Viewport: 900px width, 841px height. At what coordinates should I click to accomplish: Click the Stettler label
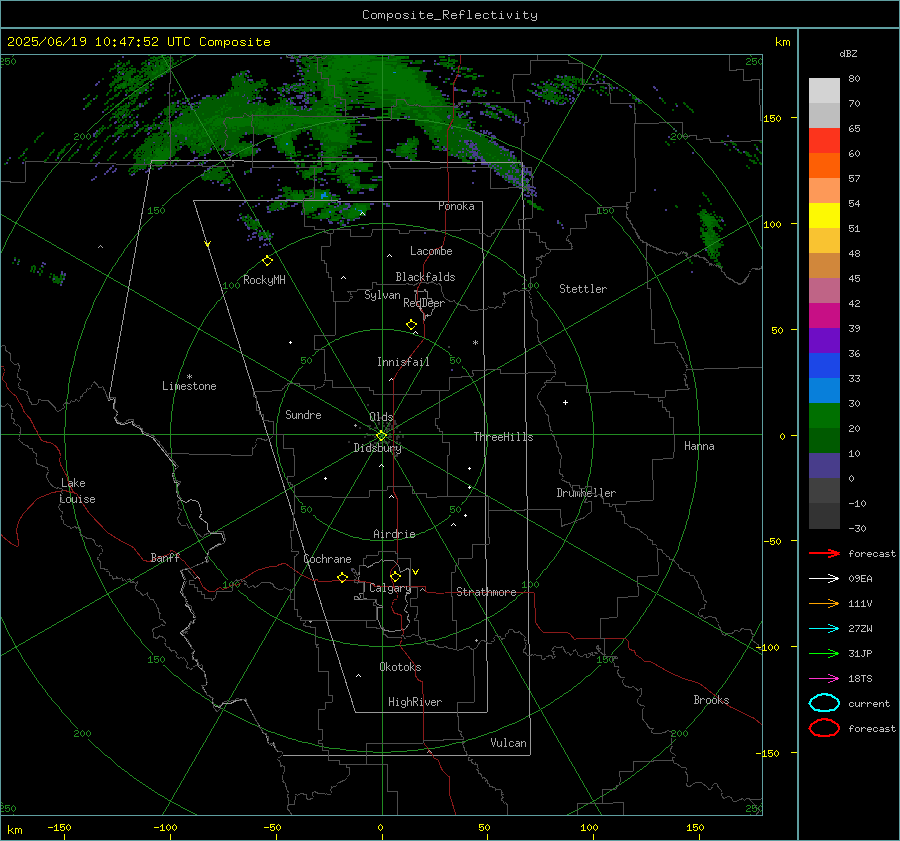583,289
